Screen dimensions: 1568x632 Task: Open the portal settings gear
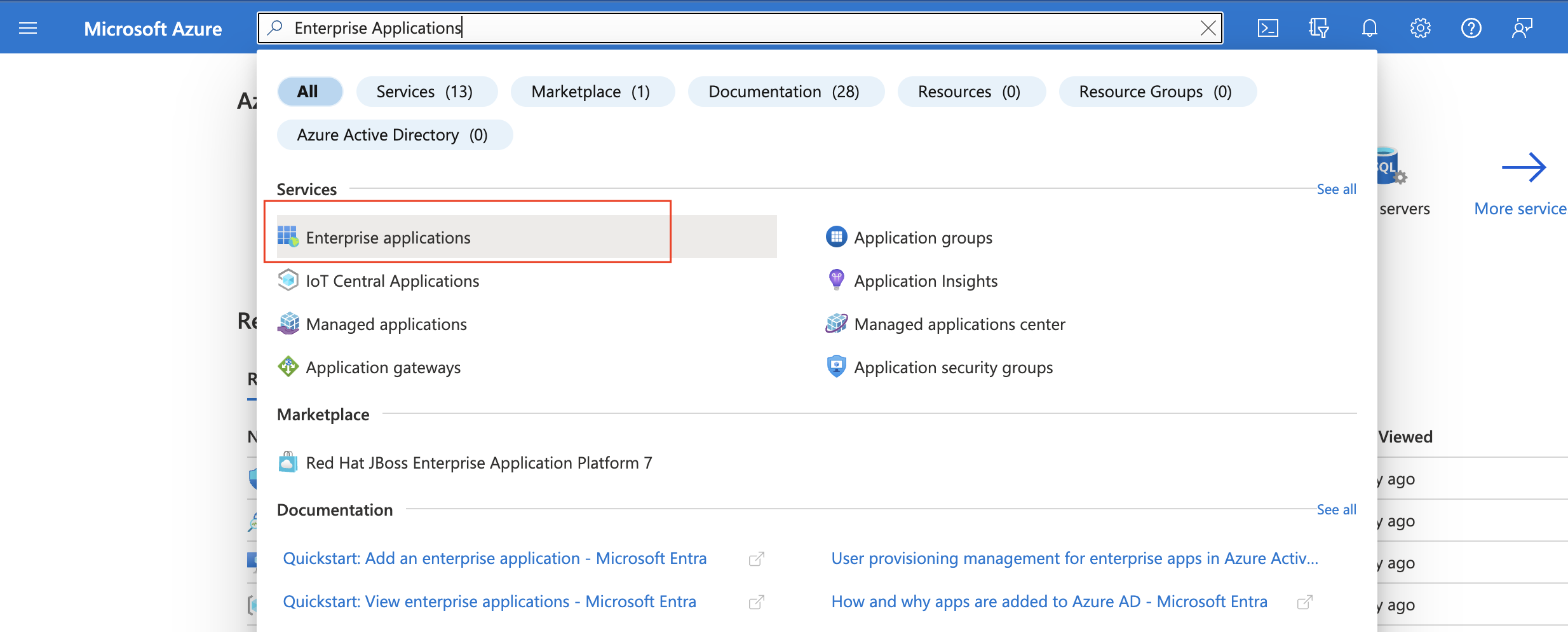point(1420,28)
